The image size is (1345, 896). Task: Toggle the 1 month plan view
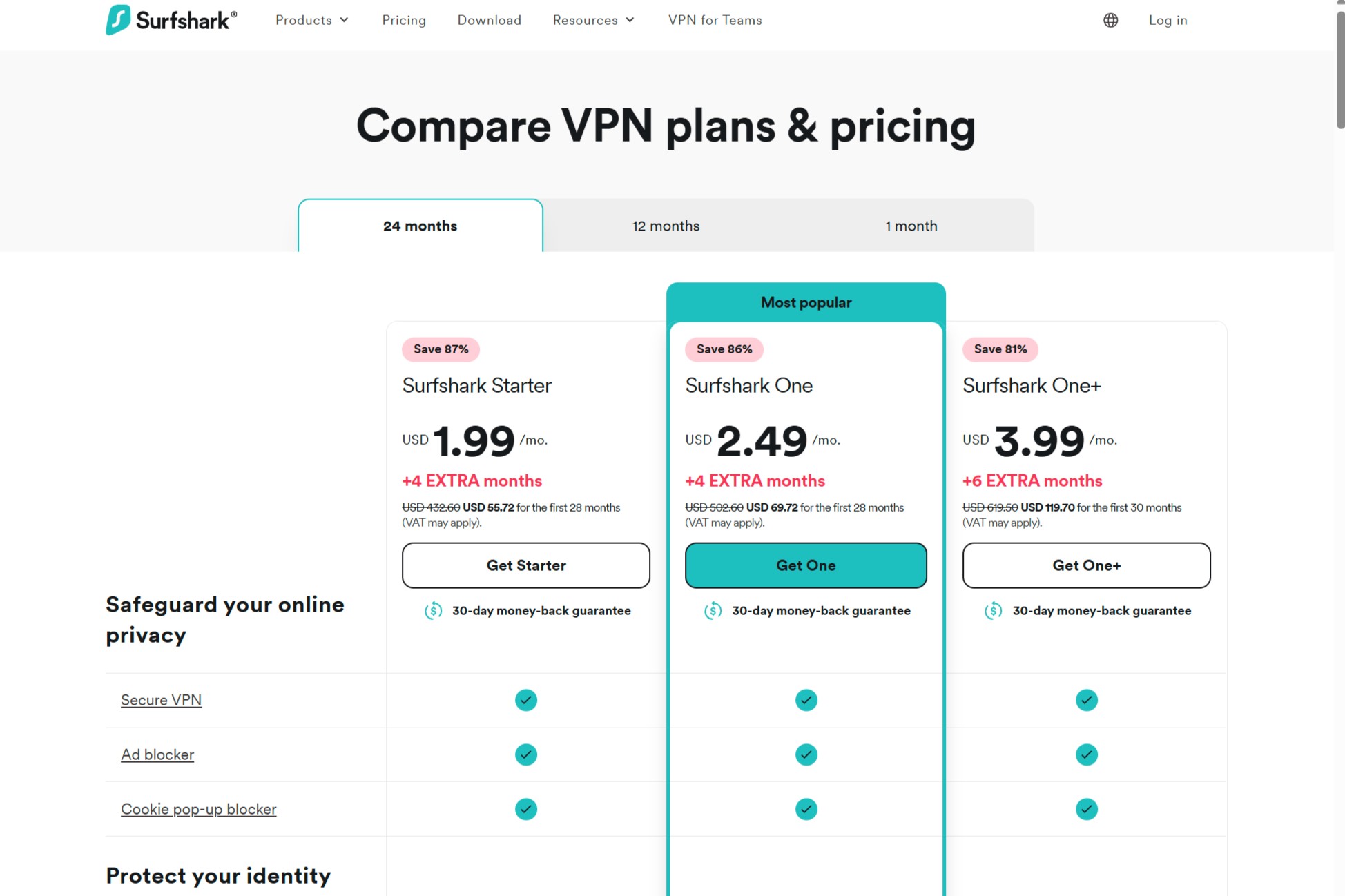pyautogui.click(x=910, y=225)
